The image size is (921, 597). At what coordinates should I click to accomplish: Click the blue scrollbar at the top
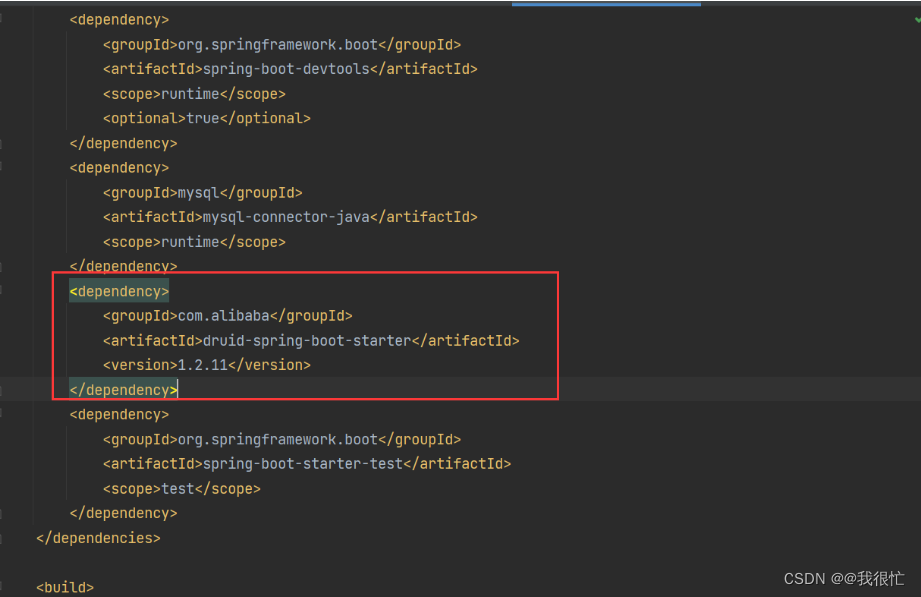click(605, 4)
